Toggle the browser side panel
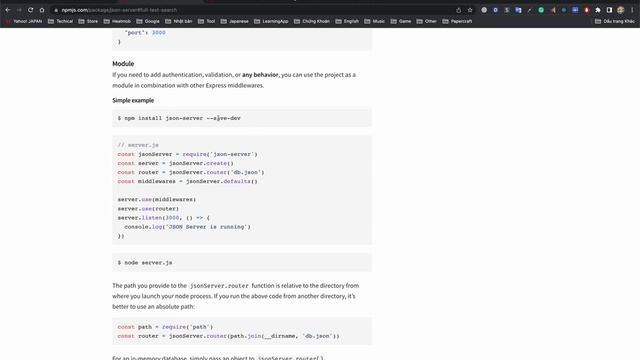Image resolution: width=640 pixels, height=360 pixels. [x=609, y=10]
